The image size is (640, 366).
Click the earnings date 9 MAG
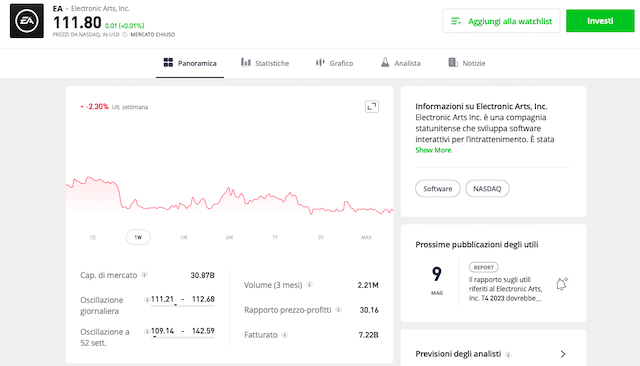pyautogui.click(x=437, y=280)
